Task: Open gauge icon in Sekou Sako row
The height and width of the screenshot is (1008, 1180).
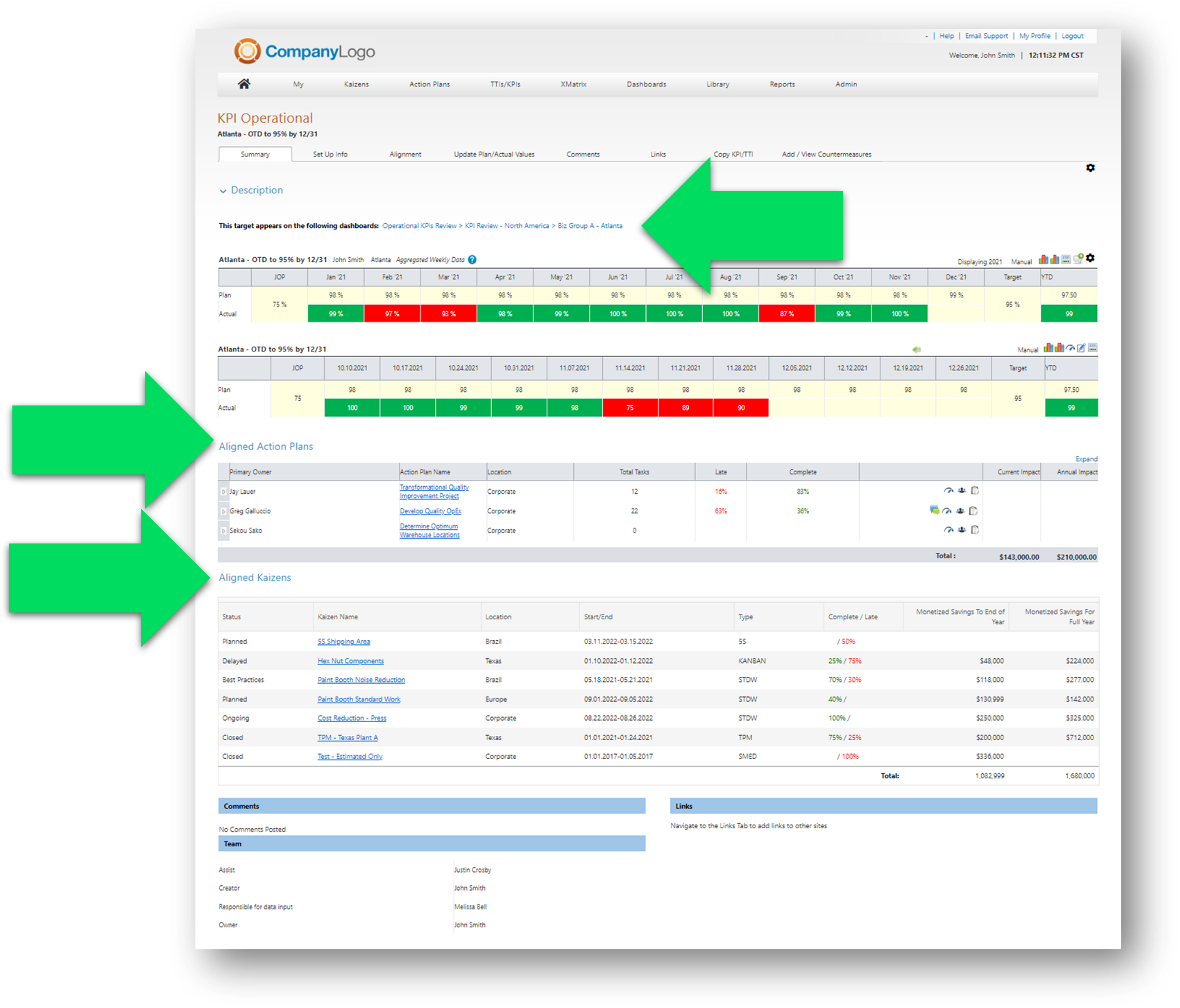Action: tap(948, 530)
